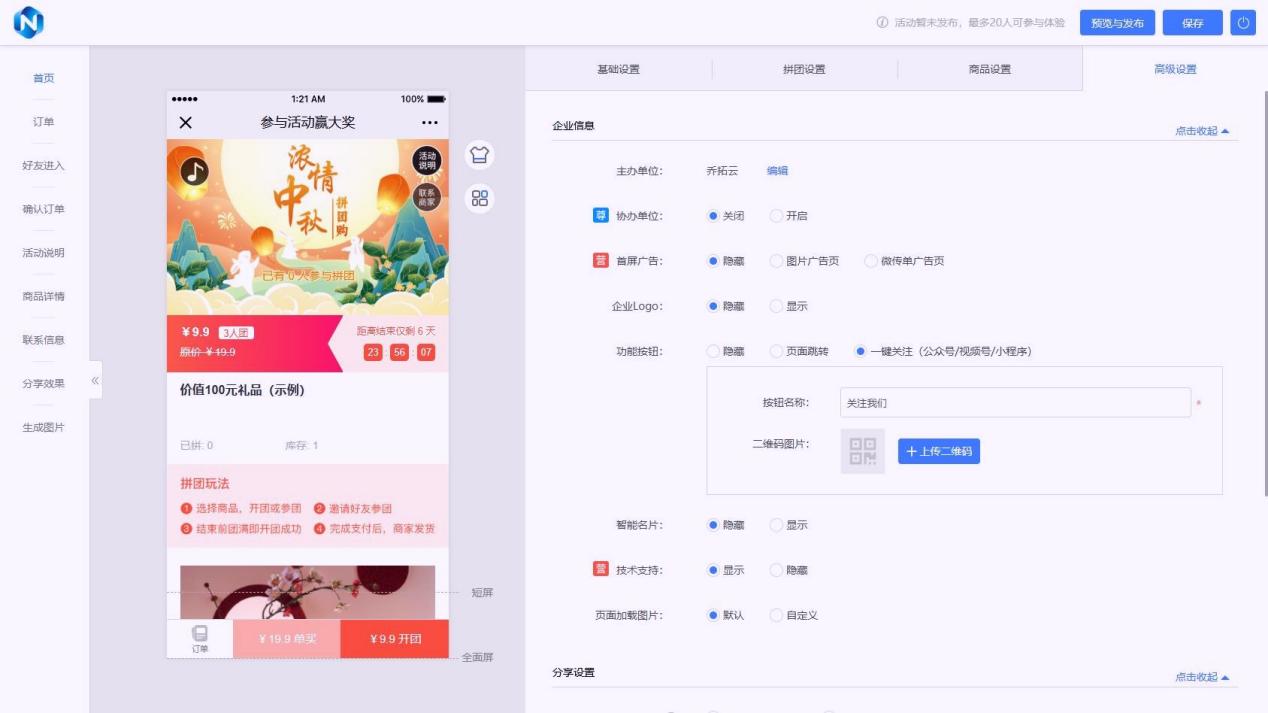Click the QR code placeholder image
1268x713 pixels.
pos(862,451)
